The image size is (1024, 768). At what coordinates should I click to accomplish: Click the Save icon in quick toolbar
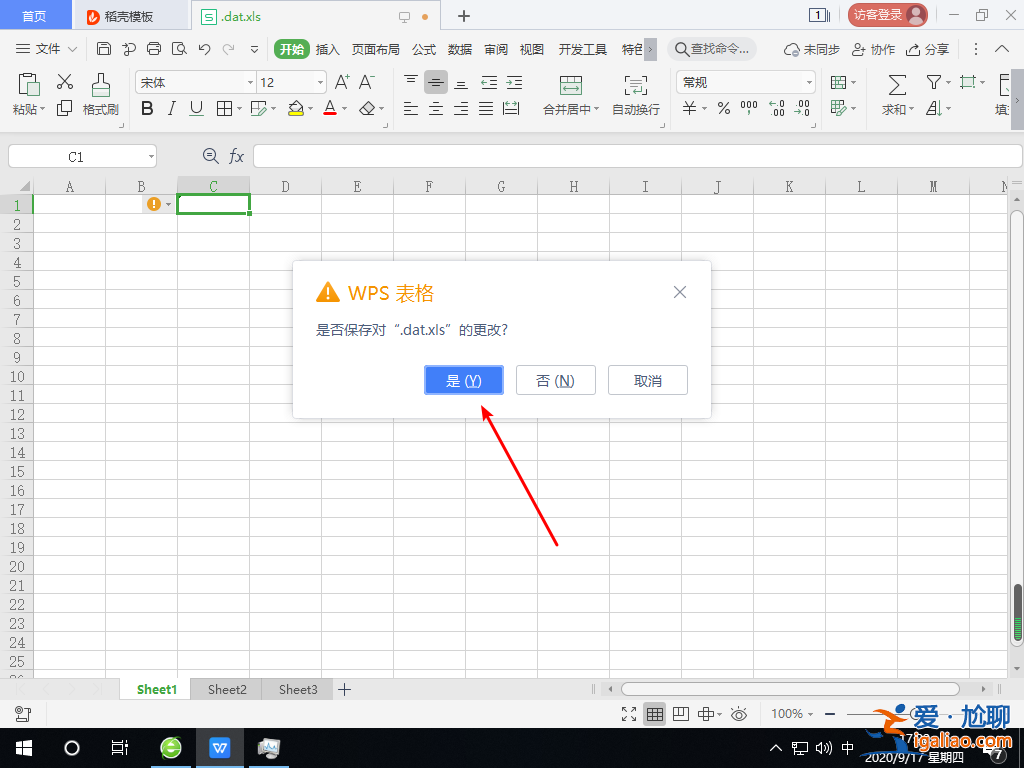tap(104, 48)
